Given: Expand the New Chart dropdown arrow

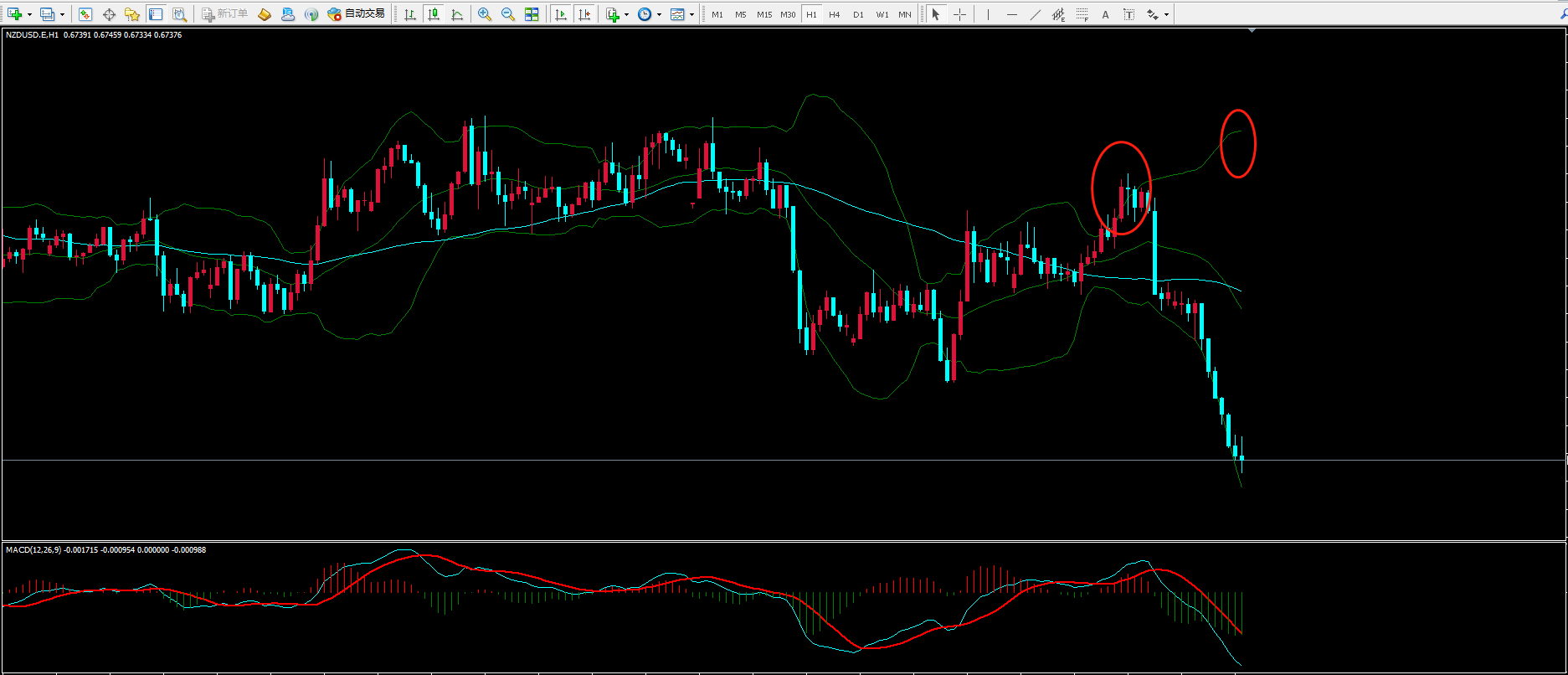Looking at the screenshot, I should (x=29, y=14).
